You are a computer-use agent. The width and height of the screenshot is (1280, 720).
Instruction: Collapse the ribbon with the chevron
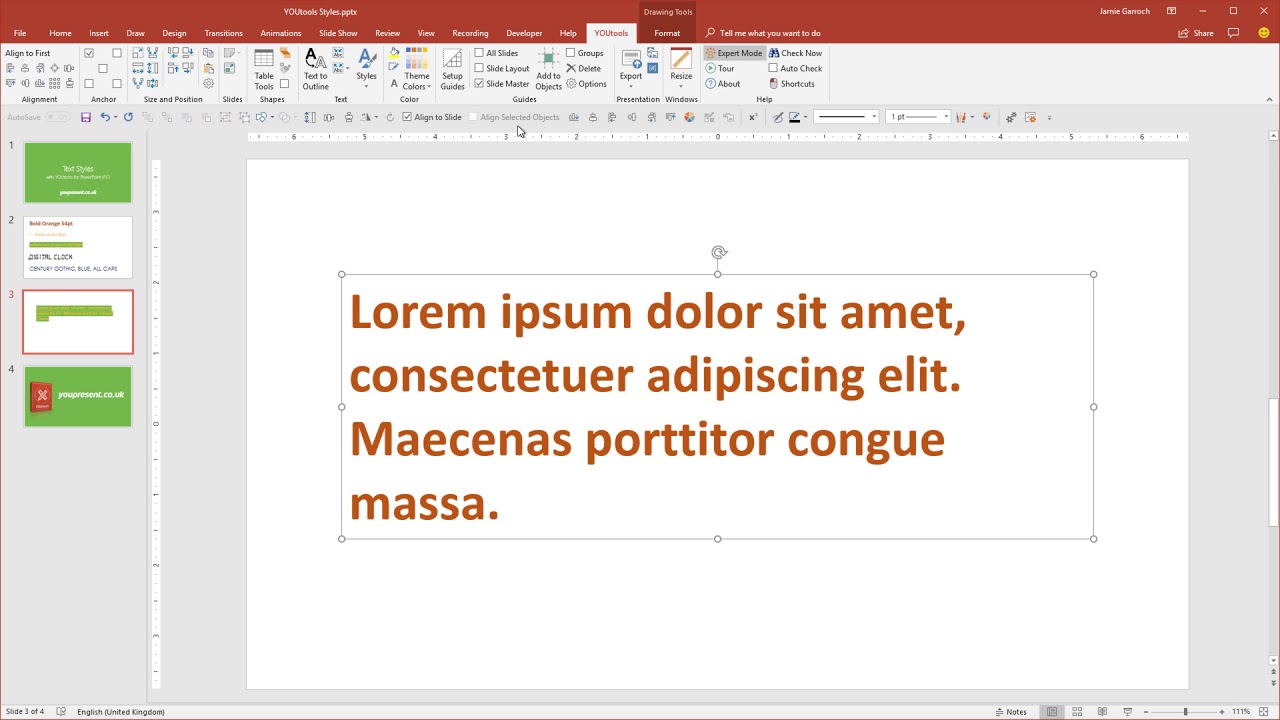tap(1270, 99)
